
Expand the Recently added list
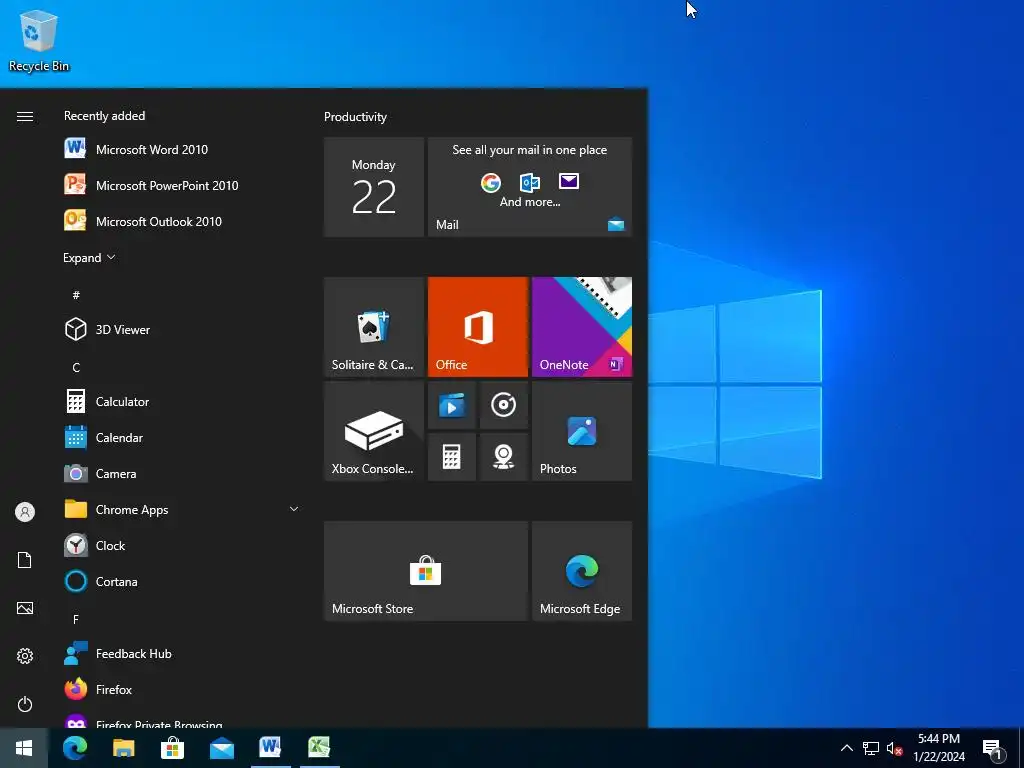click(x=89, y=257)
